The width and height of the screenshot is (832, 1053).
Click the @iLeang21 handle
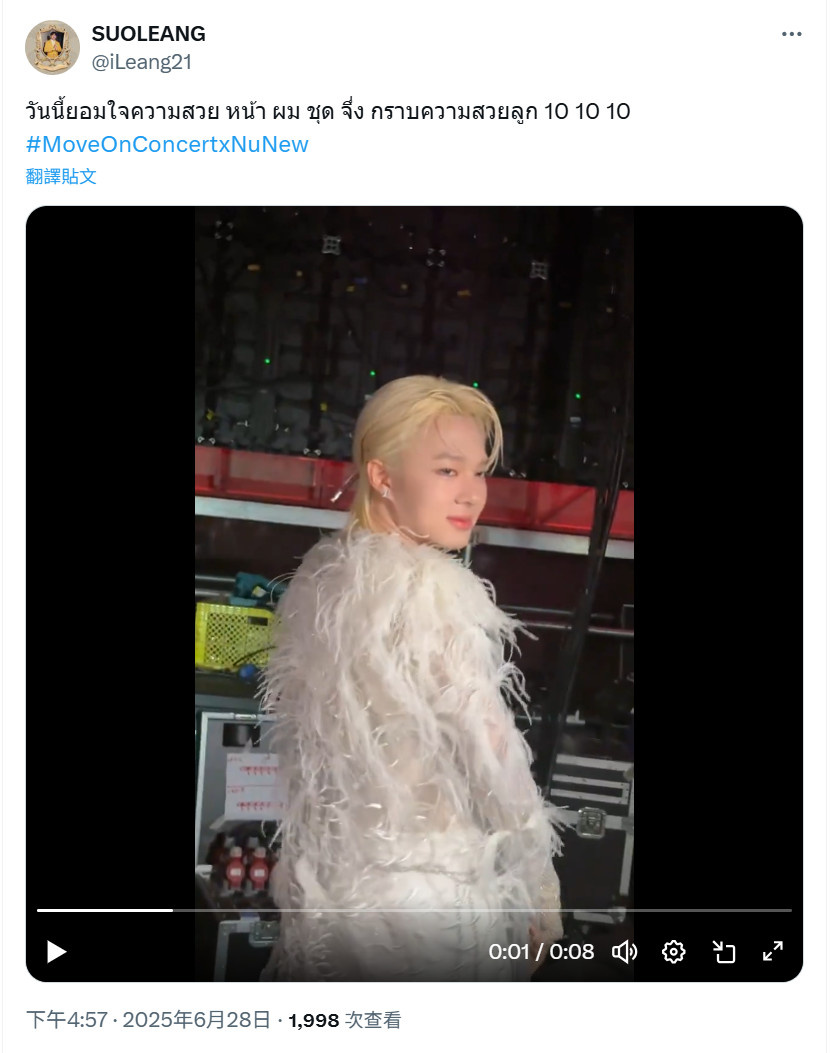[142, 62]
